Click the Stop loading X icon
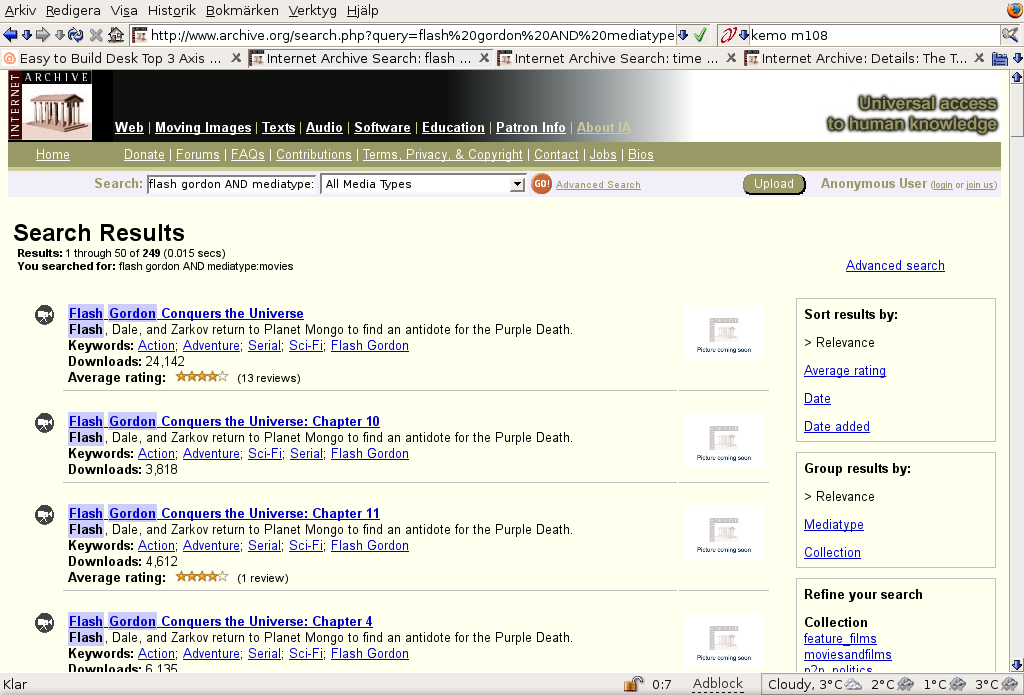The height and width of the screenshot is (695, 1024). pos(96,35)
